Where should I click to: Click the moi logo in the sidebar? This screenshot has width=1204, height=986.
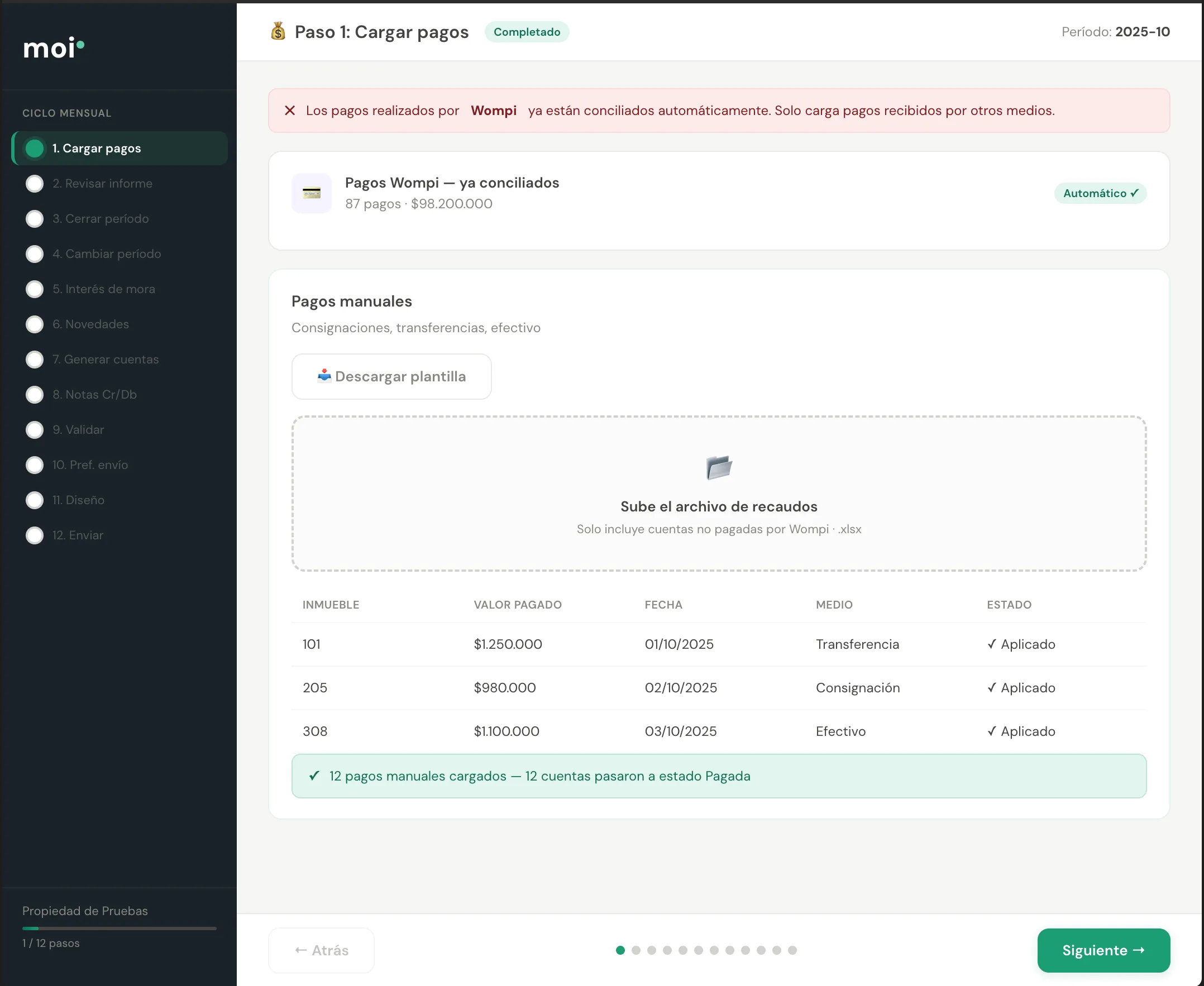54,47
